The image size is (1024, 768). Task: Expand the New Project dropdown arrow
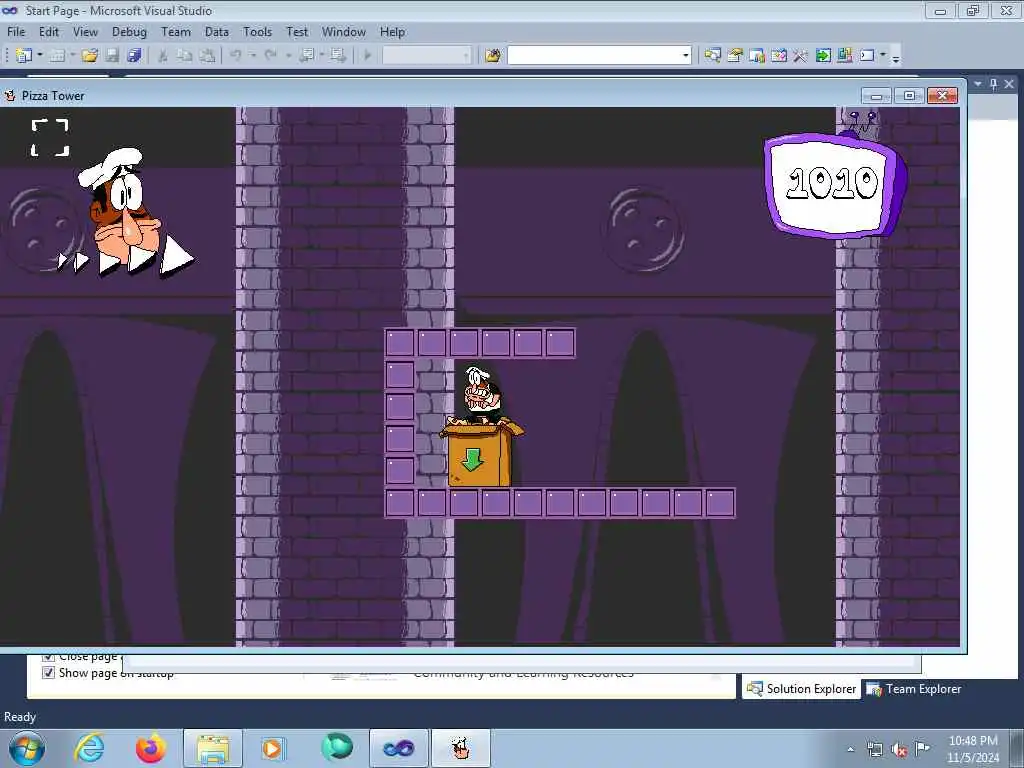40,56
